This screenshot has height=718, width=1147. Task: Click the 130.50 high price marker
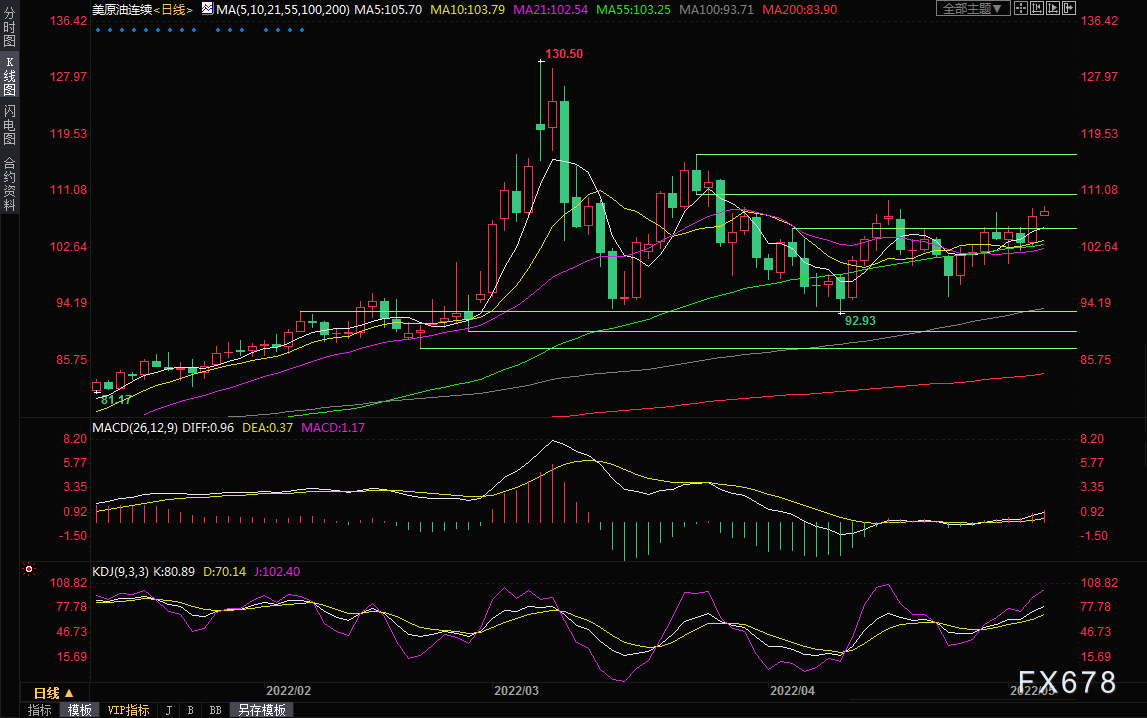tap(564, 54)
